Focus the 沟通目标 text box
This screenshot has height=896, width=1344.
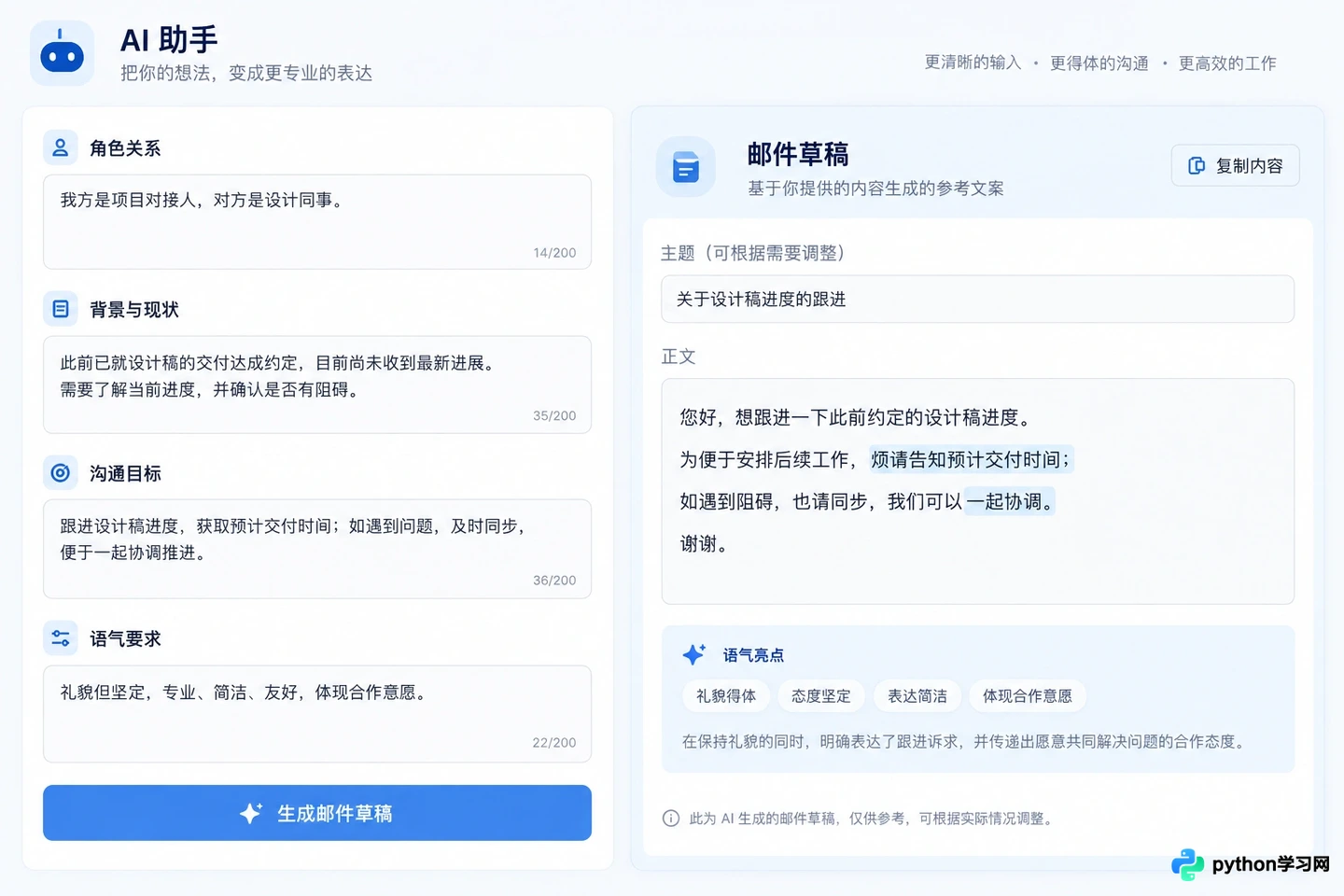(317, 549)
